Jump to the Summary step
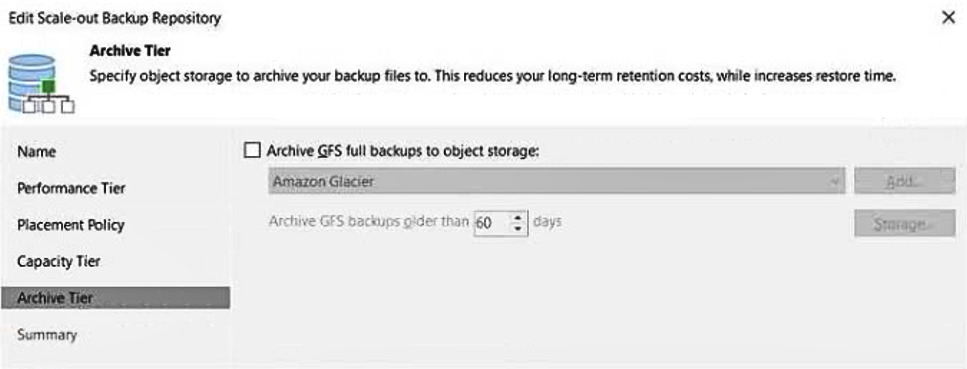The height and width of the screenshot is (369, 967). (x=47, y=335)
